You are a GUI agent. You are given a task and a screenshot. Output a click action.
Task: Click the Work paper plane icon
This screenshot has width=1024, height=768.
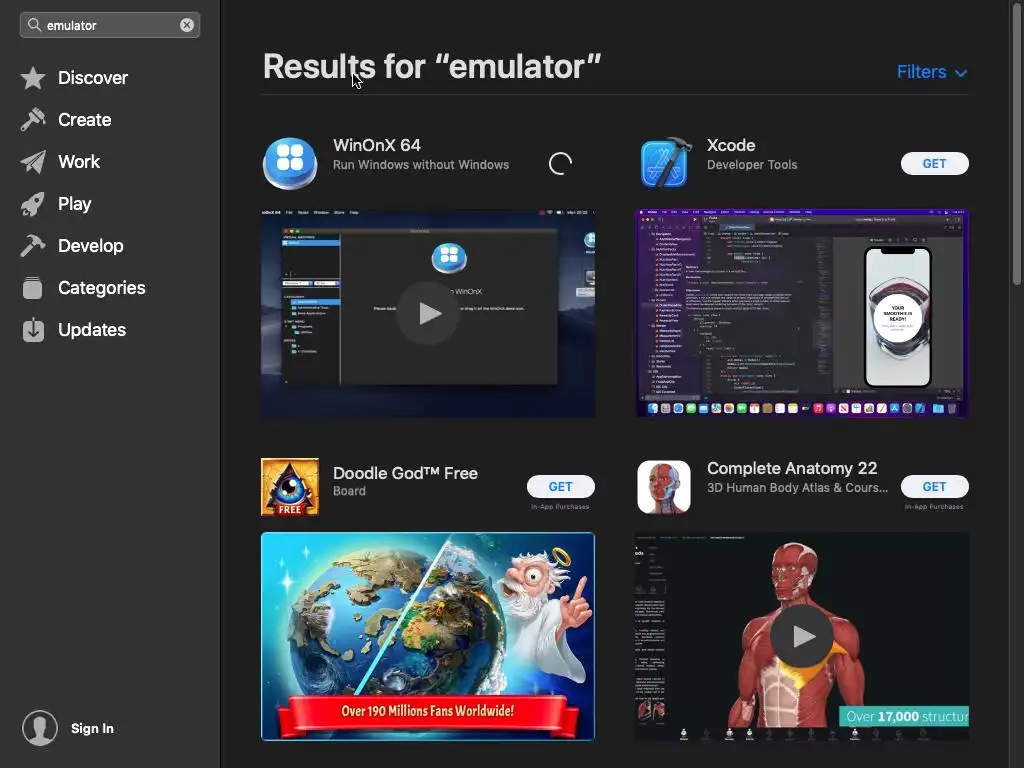[x=33, y=162]
